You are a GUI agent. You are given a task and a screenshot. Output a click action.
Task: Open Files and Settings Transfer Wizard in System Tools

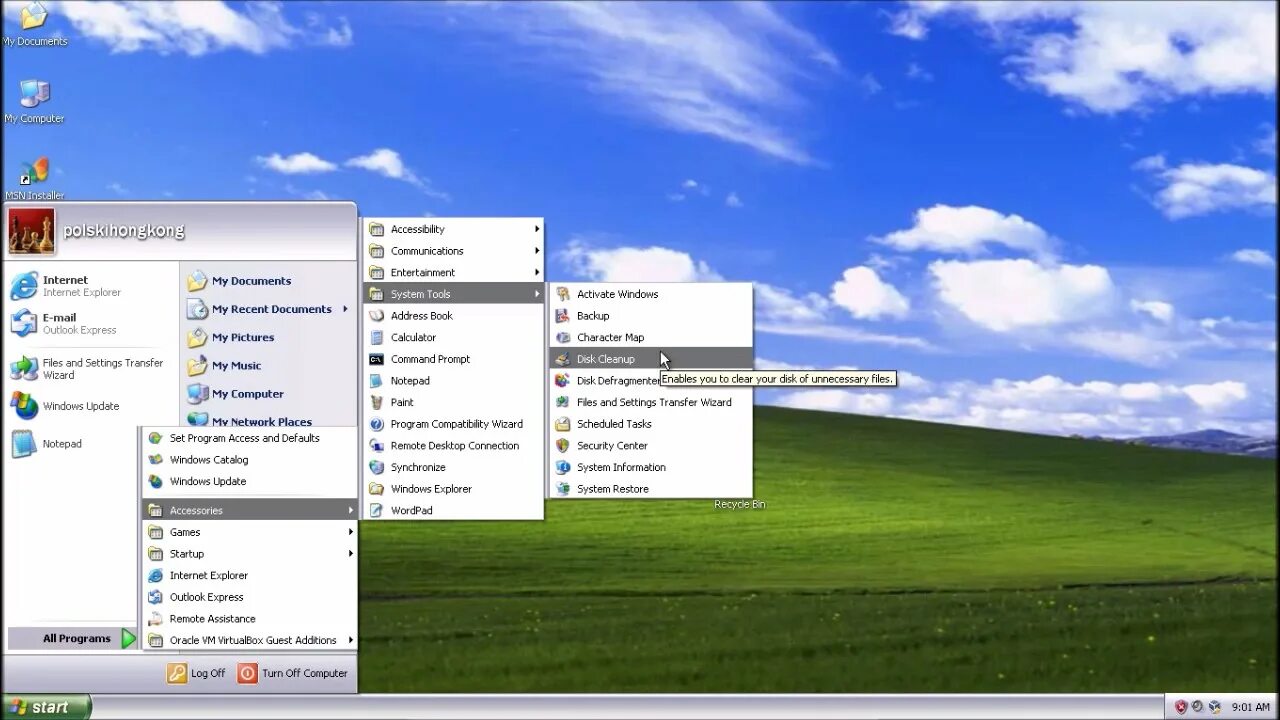tap(651, 402)
